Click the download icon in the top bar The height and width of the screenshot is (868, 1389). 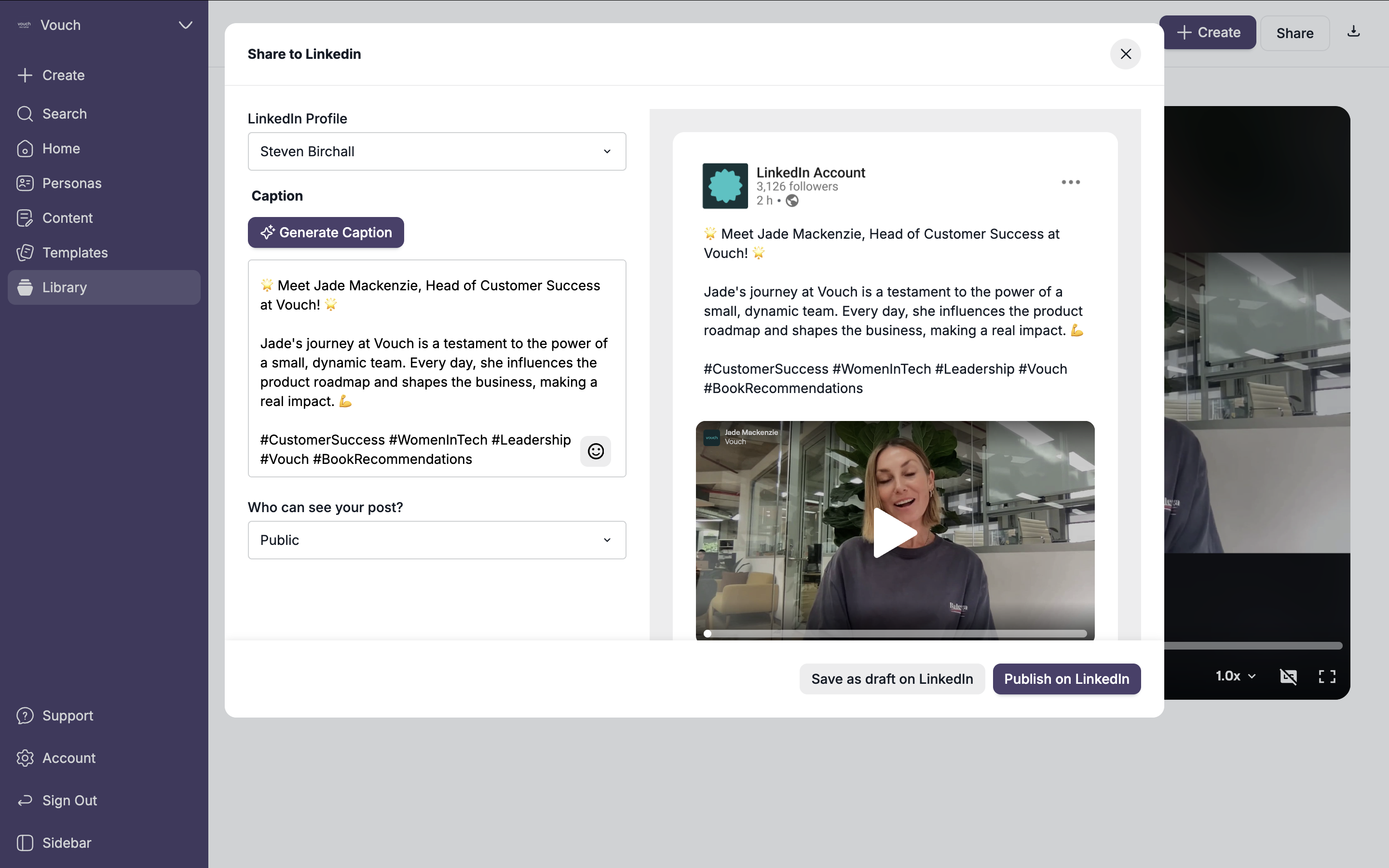pyautogui.click(x=1353, y=31)
